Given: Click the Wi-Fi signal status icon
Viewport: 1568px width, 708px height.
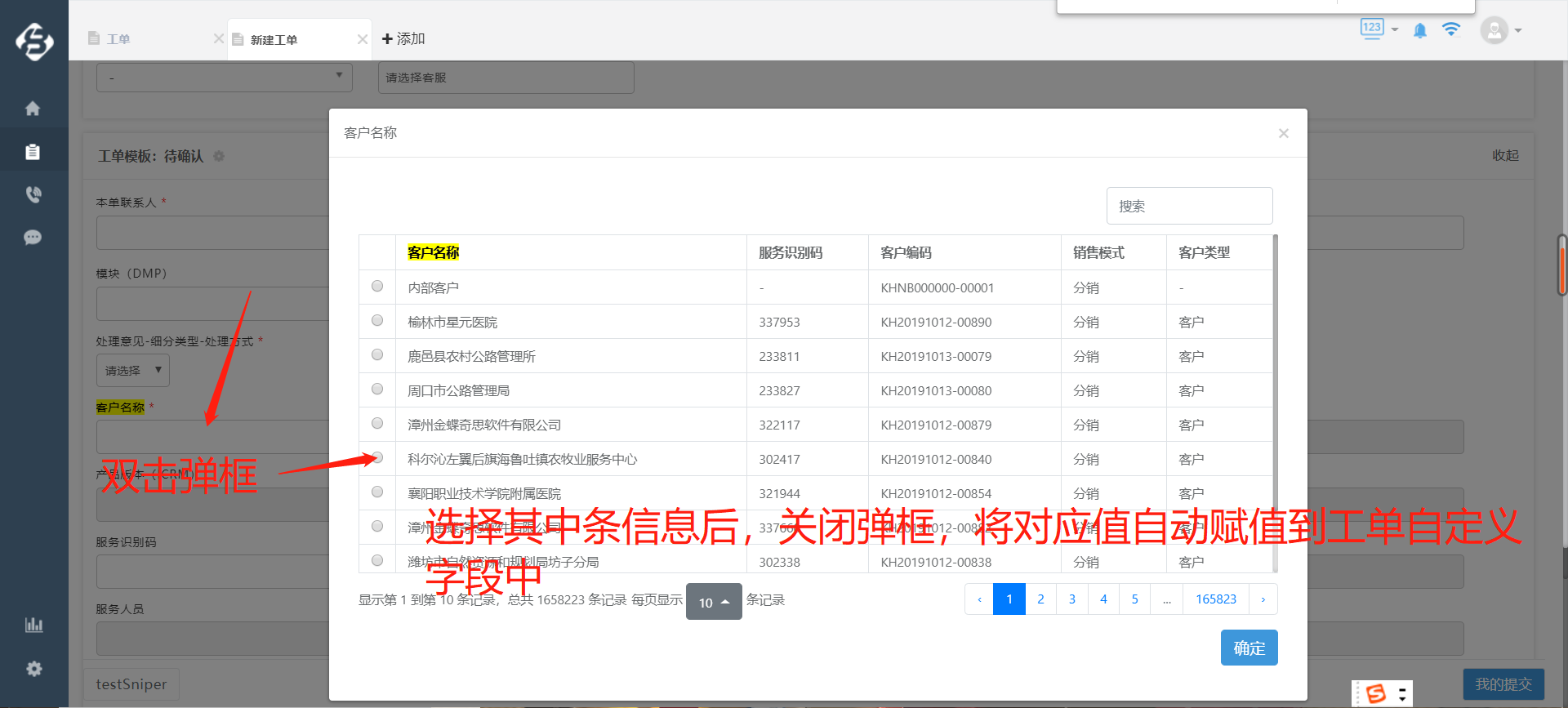Looking at the screenshot, I should tap(1451, 30).
